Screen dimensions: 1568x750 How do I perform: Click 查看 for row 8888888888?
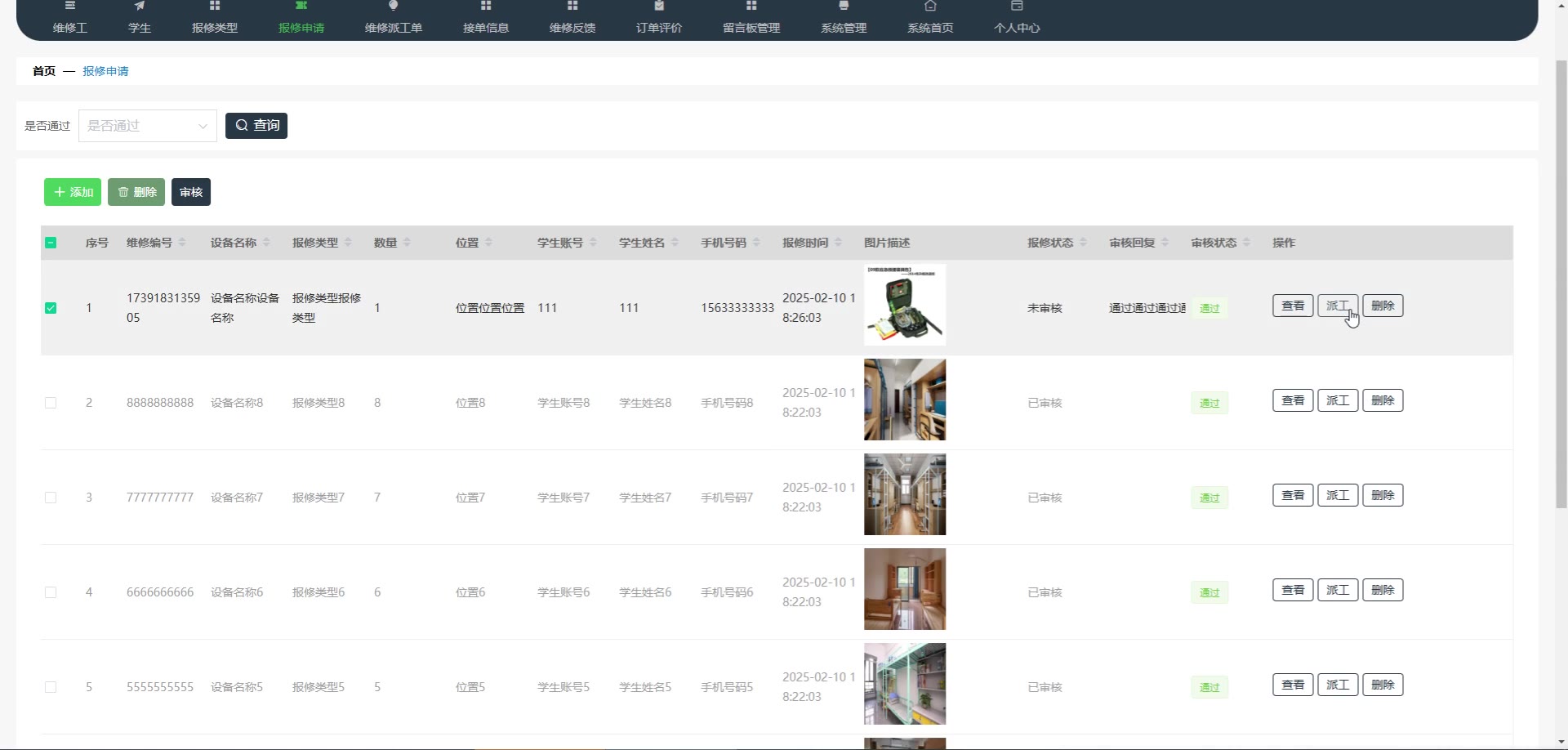click(1293, 400)
